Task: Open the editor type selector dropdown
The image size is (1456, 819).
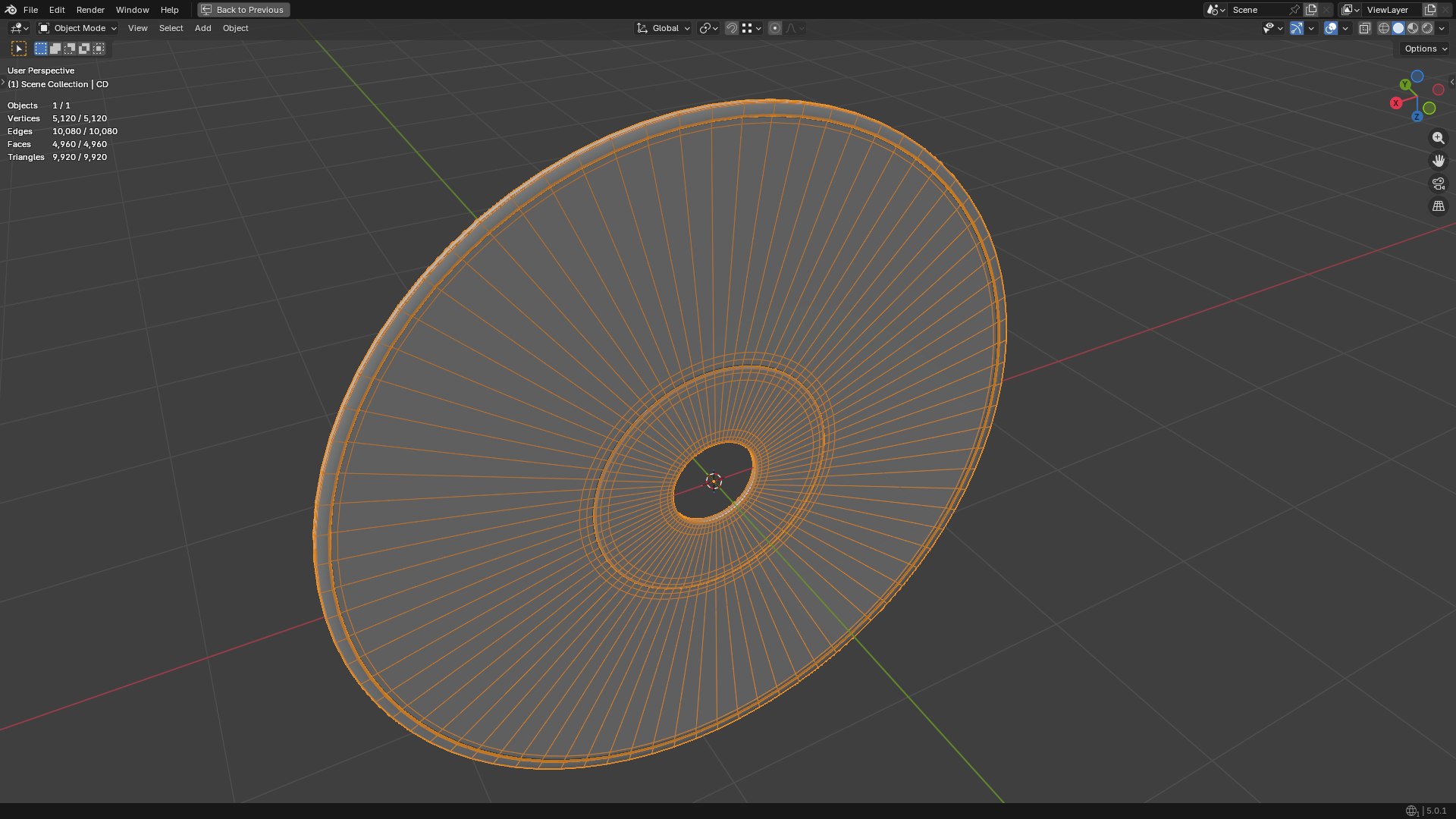Action: point(19,28)
